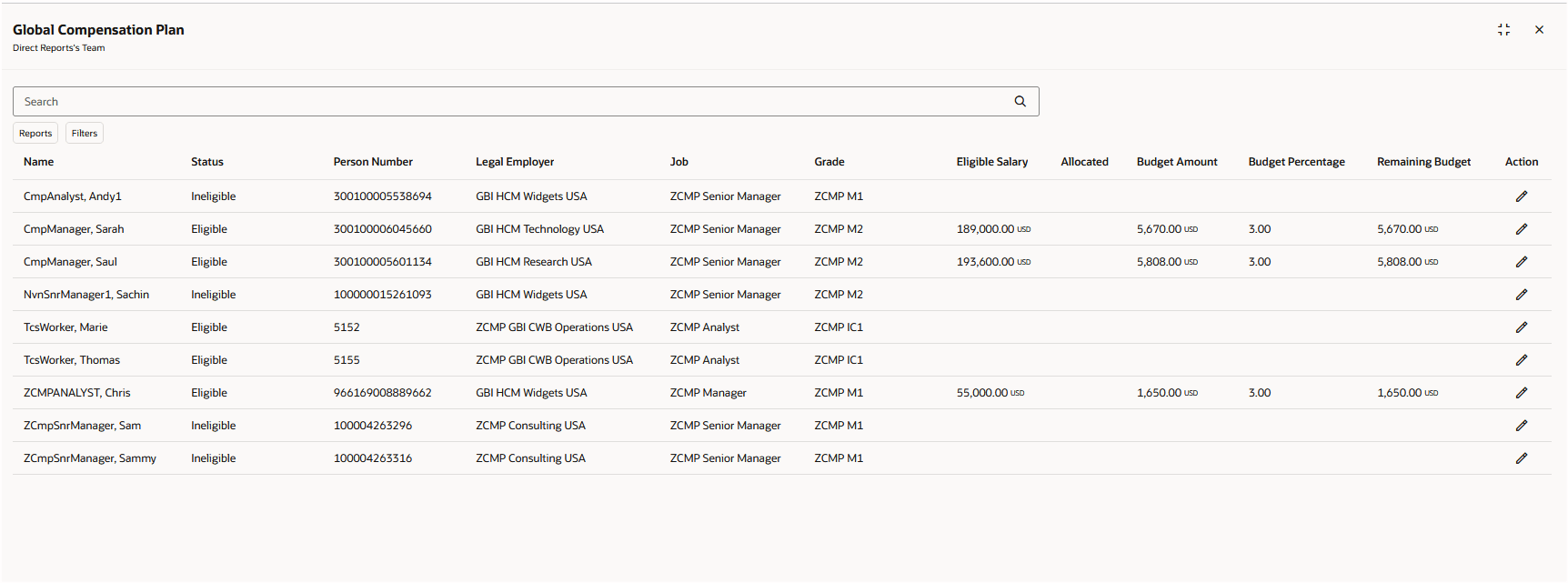This screenshot has height=583, width=1568.
Task: Click the Name column header
Action: click(39, 162)
